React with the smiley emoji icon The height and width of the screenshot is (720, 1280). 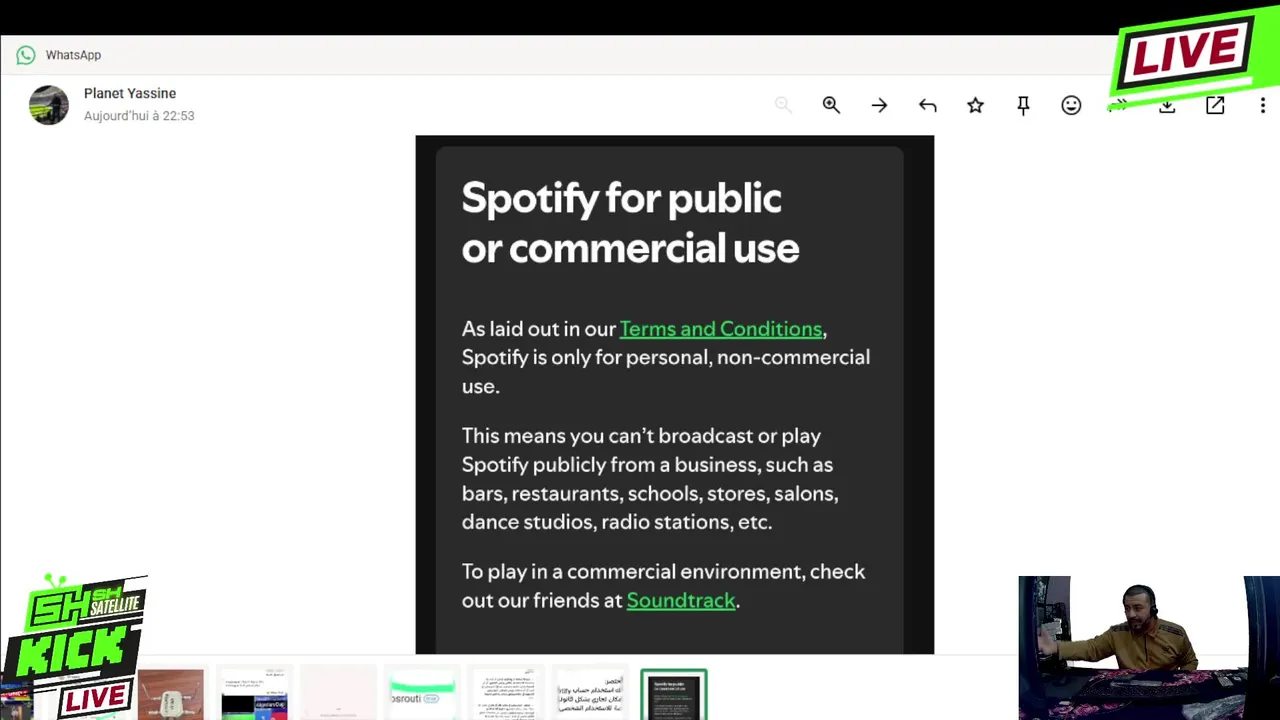coord(1071,105)
